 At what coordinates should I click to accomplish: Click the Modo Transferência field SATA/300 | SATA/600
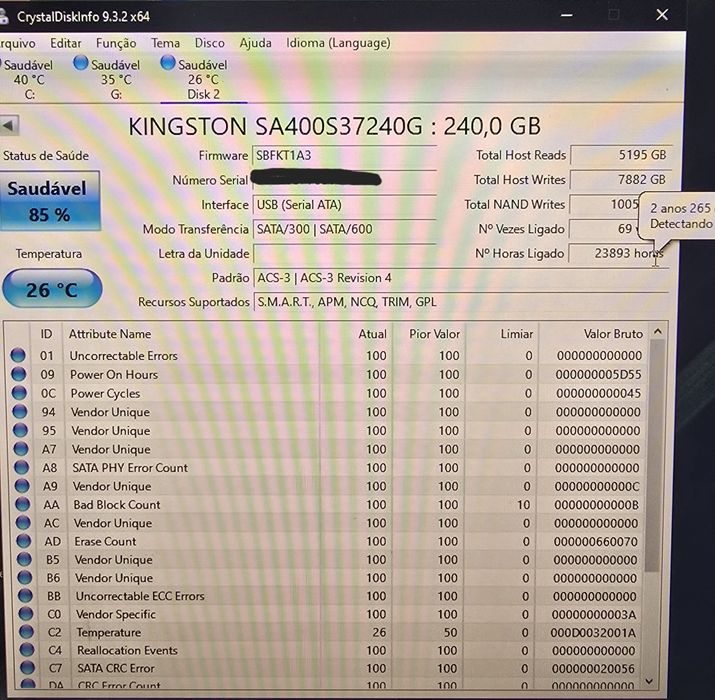click(x=345, y=229)
